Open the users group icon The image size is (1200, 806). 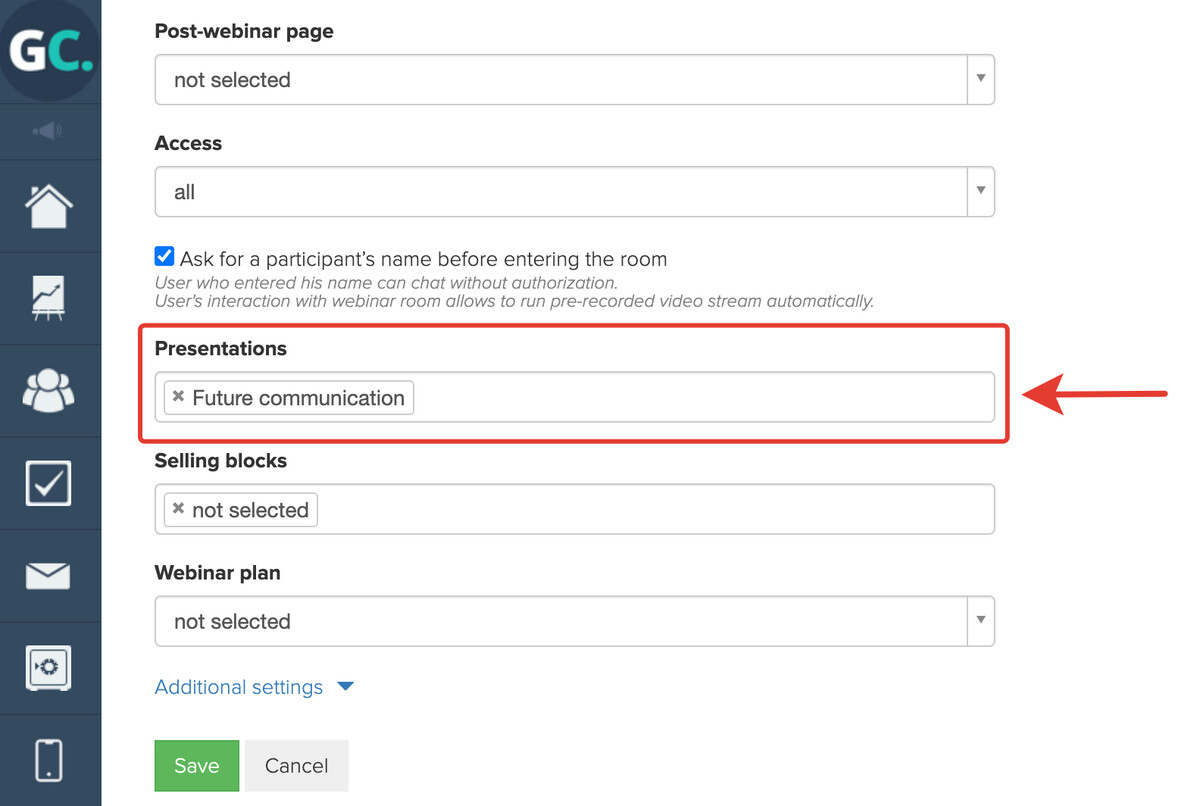(48, 391)
